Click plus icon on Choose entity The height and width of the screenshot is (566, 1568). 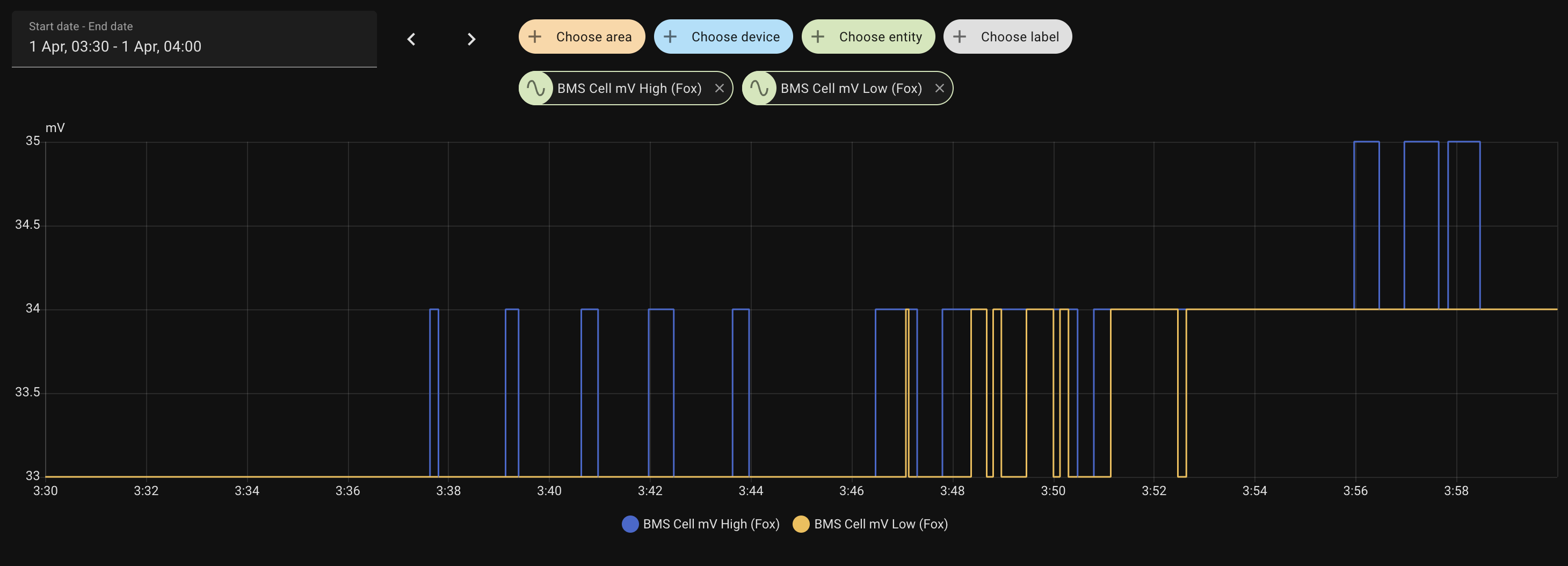tap(817, 37)
